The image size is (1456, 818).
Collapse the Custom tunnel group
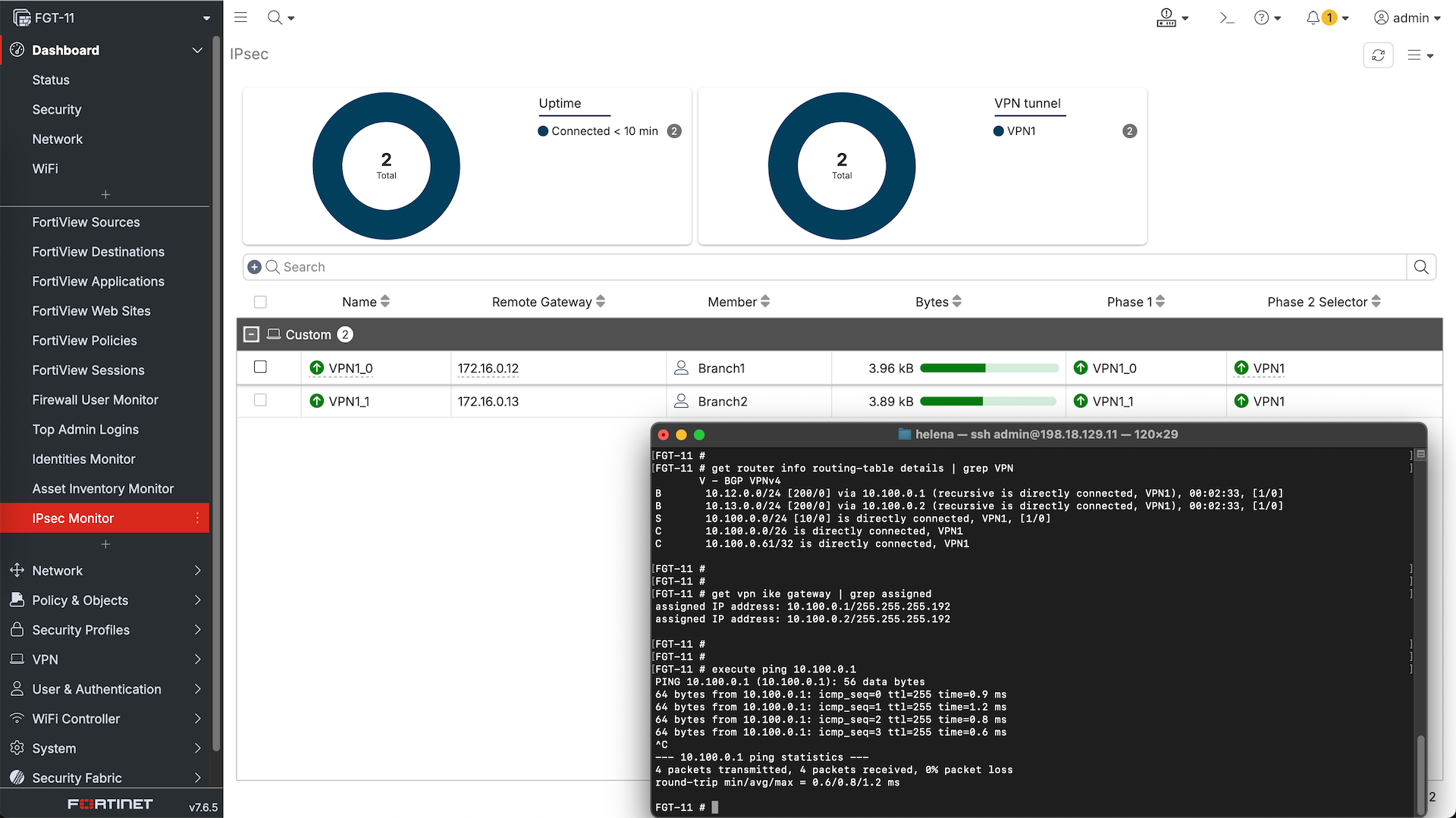coord(252,334)
